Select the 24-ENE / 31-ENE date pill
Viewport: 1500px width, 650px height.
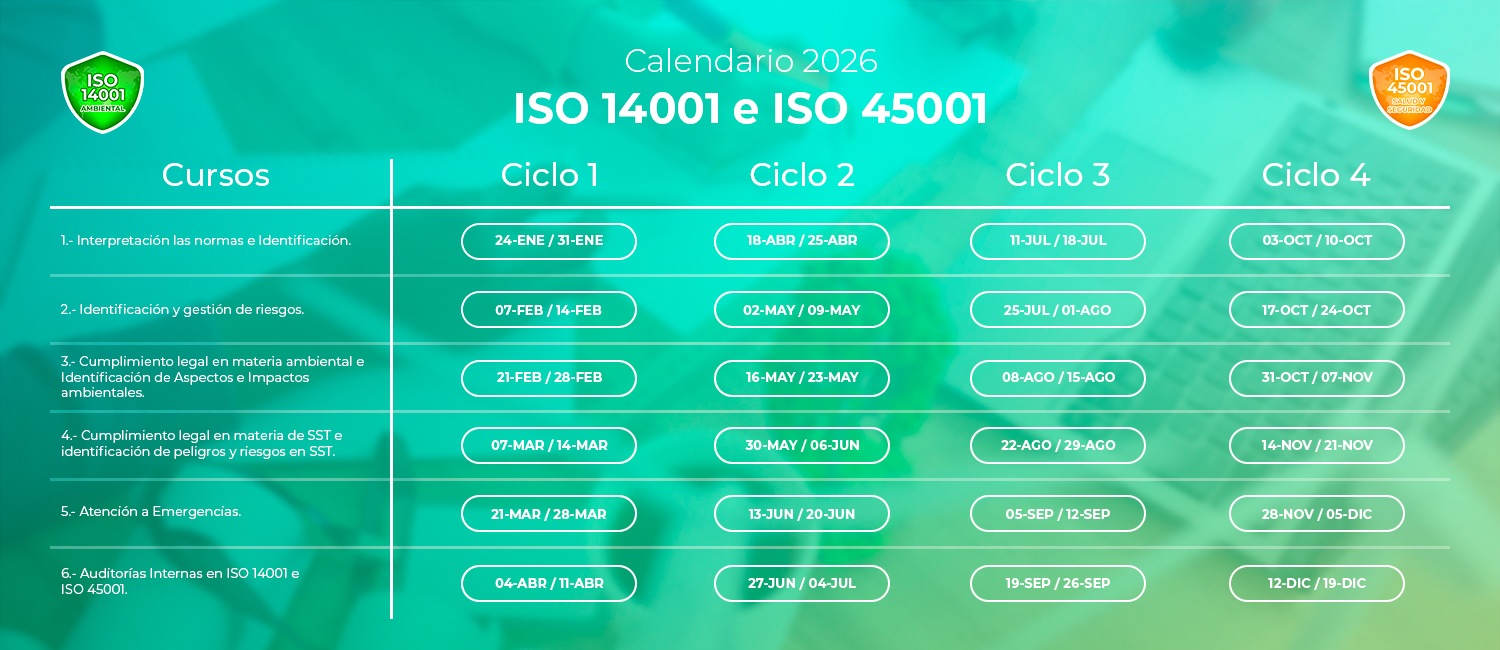(548, 241)
